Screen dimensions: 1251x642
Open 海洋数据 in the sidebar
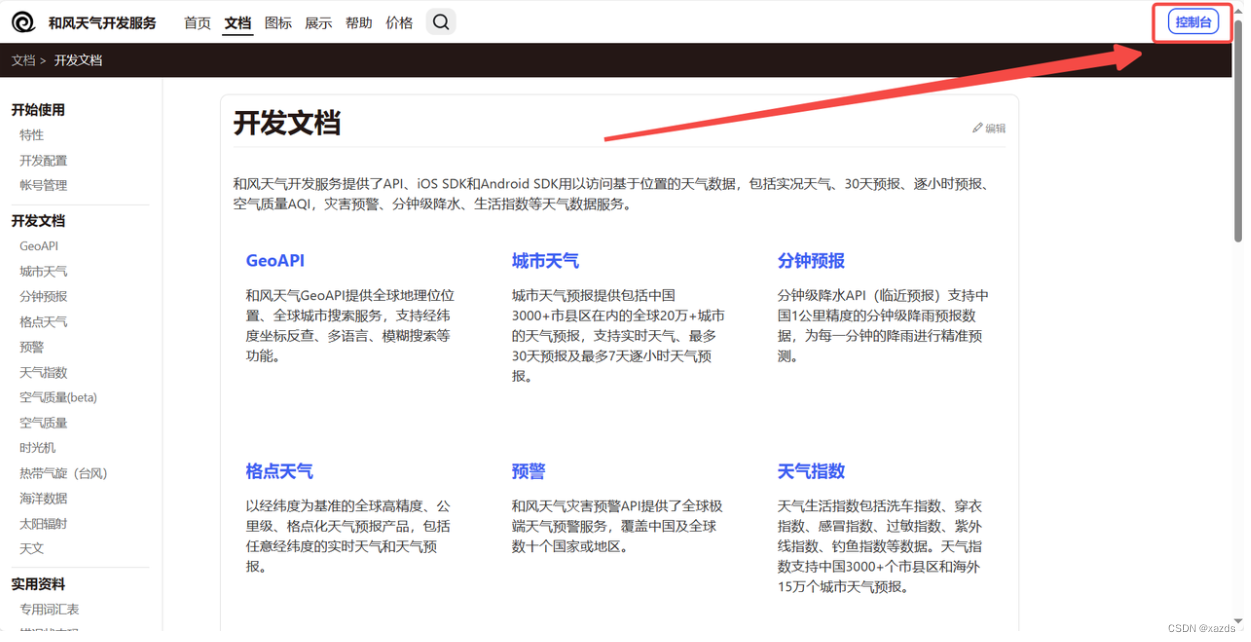(44, 498)
